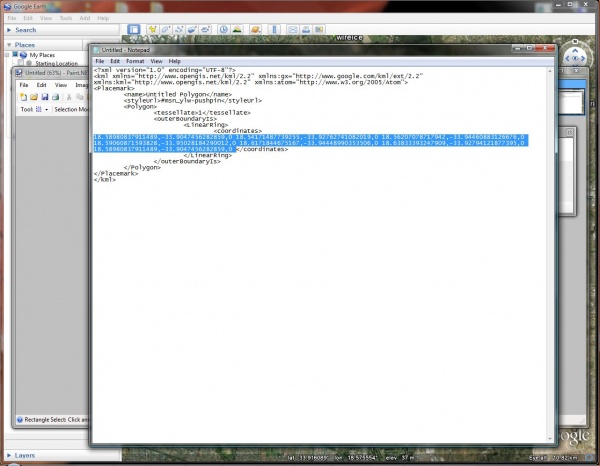Toggle the Starting Location checkbox
This screenshot has height=466, width=600.
21,63
